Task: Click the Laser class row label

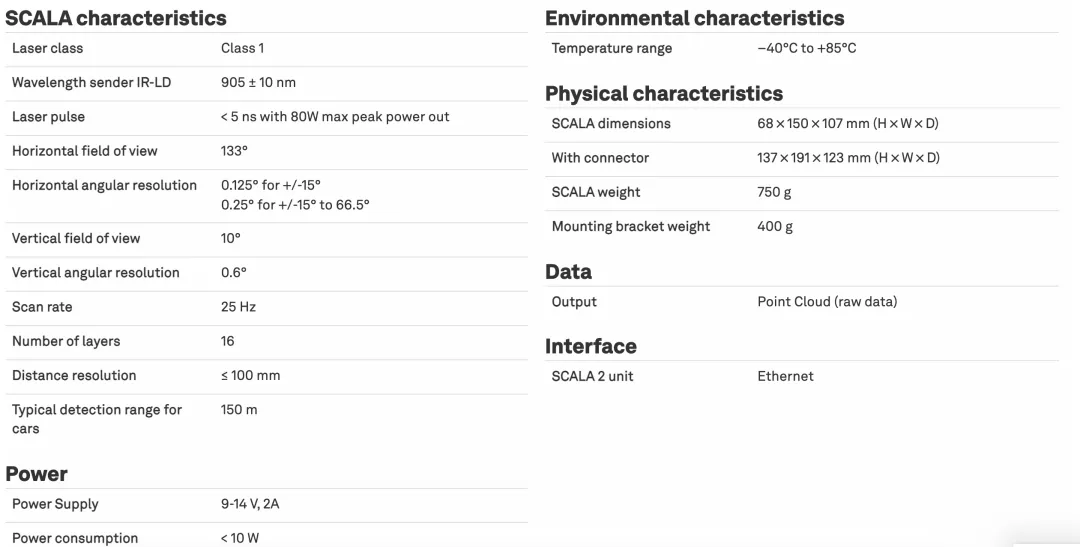Action: [48, 48]
